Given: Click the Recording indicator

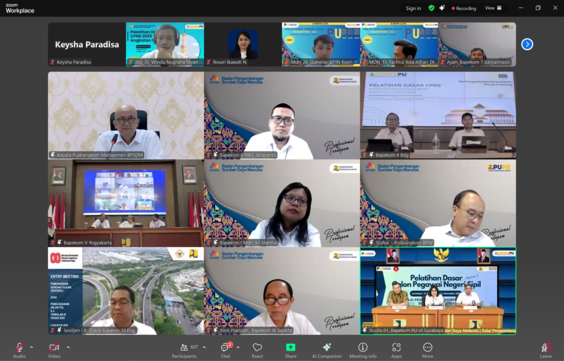Looking at the screenshot, I should (x=464, y=8).
